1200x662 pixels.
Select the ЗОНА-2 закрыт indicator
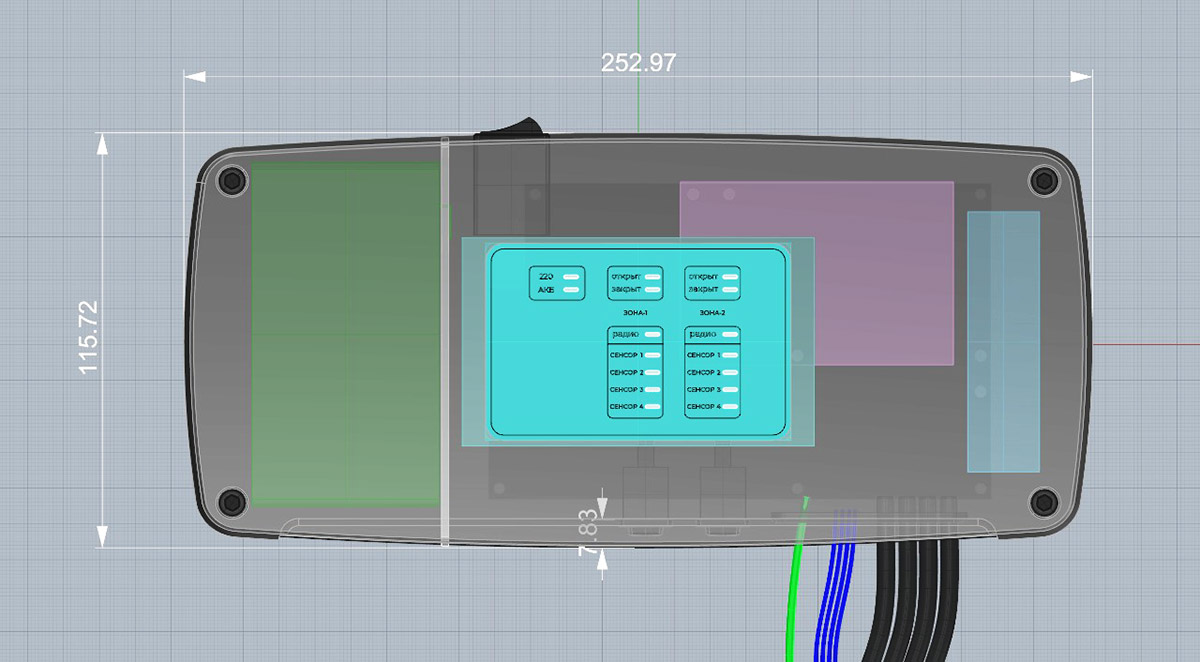pyautogui.click(x=729, y=290)
